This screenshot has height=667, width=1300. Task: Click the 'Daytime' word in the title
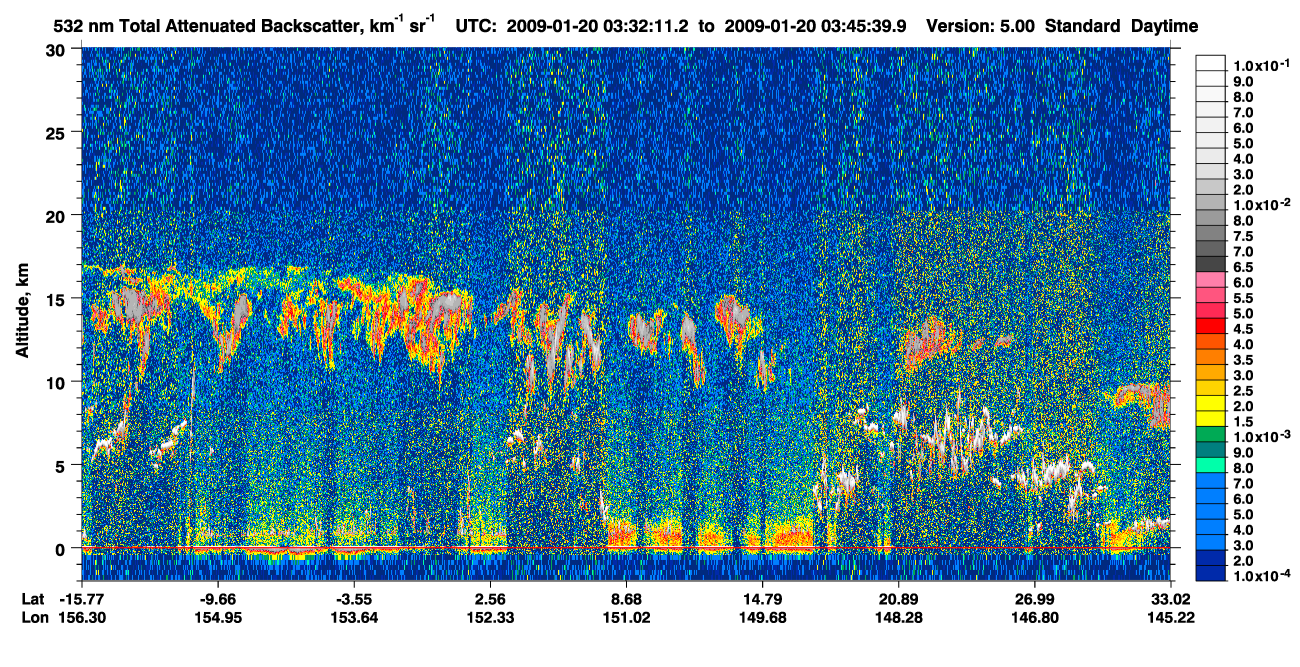[1165, 26]
